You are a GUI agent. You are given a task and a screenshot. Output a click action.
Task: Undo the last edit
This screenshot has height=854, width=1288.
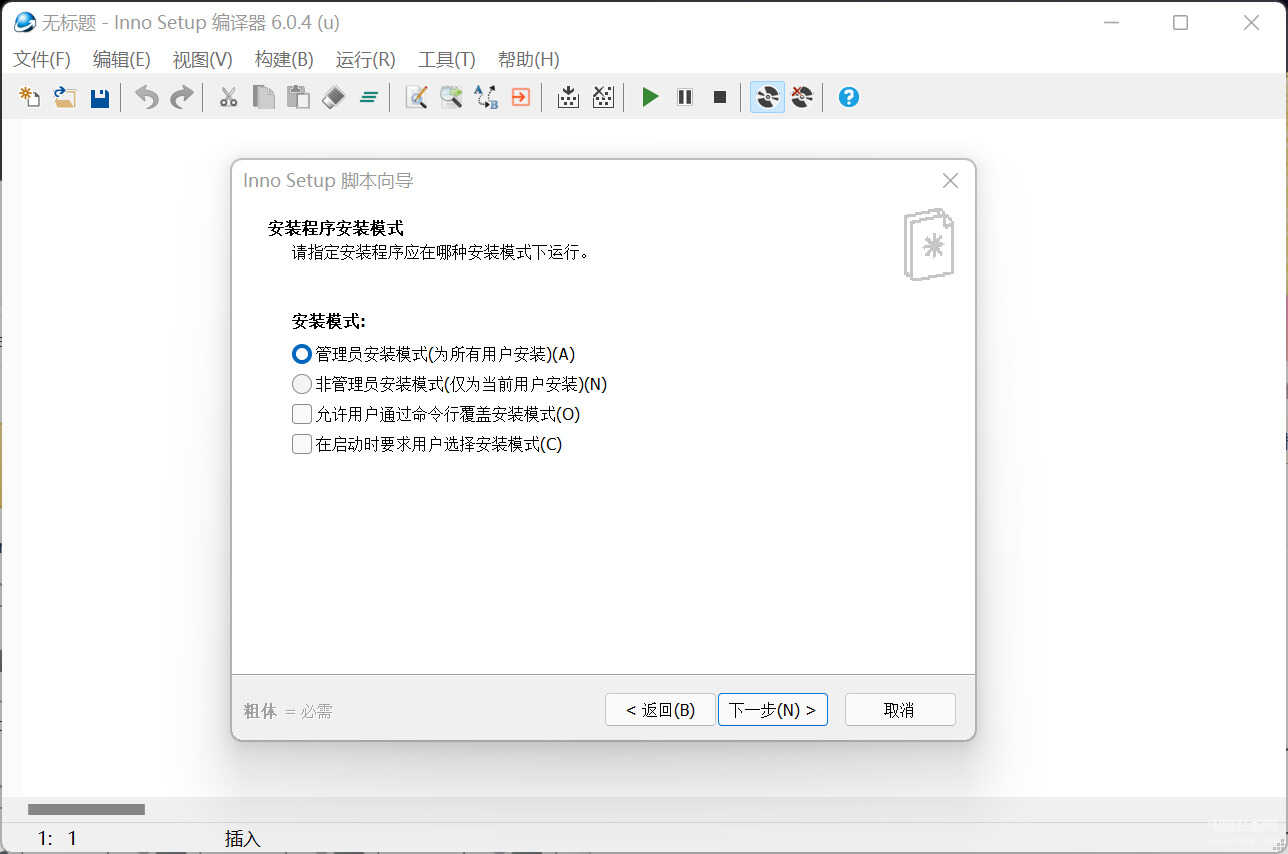point(147,97)
